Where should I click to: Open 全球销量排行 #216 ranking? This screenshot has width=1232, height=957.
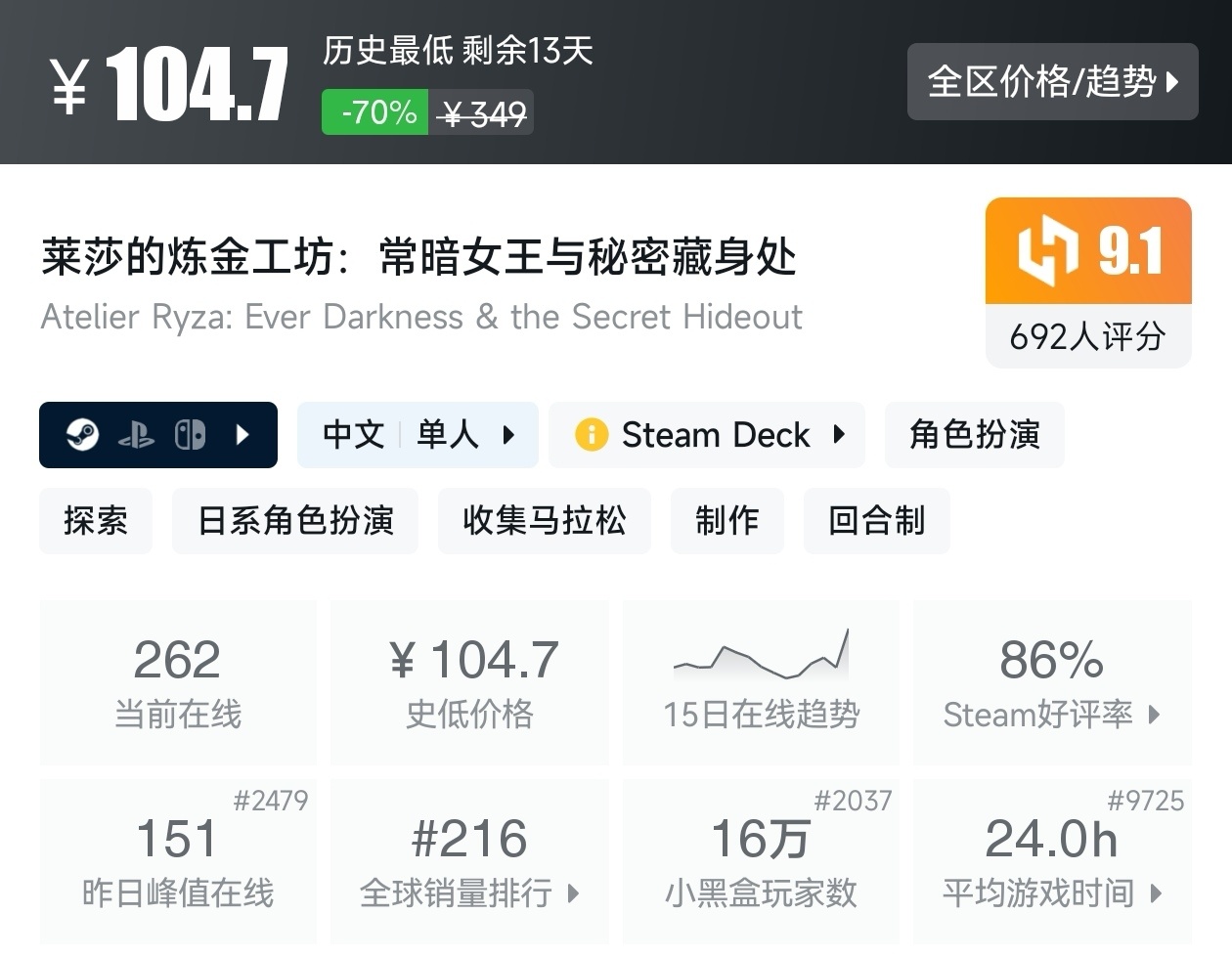(x=470, y=862)
